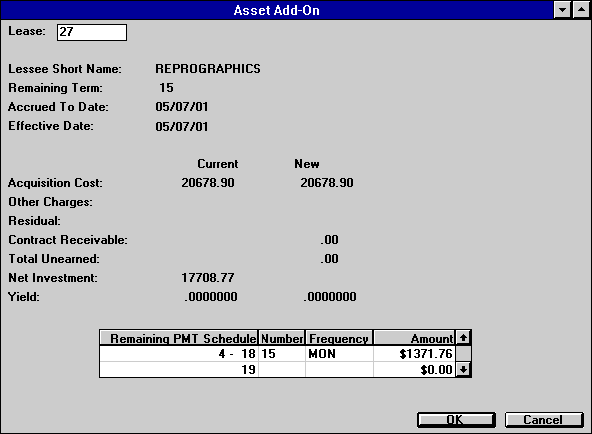Click the MON frequency cell
This screenshot has height=434, width=592.
tap(339, 354)
